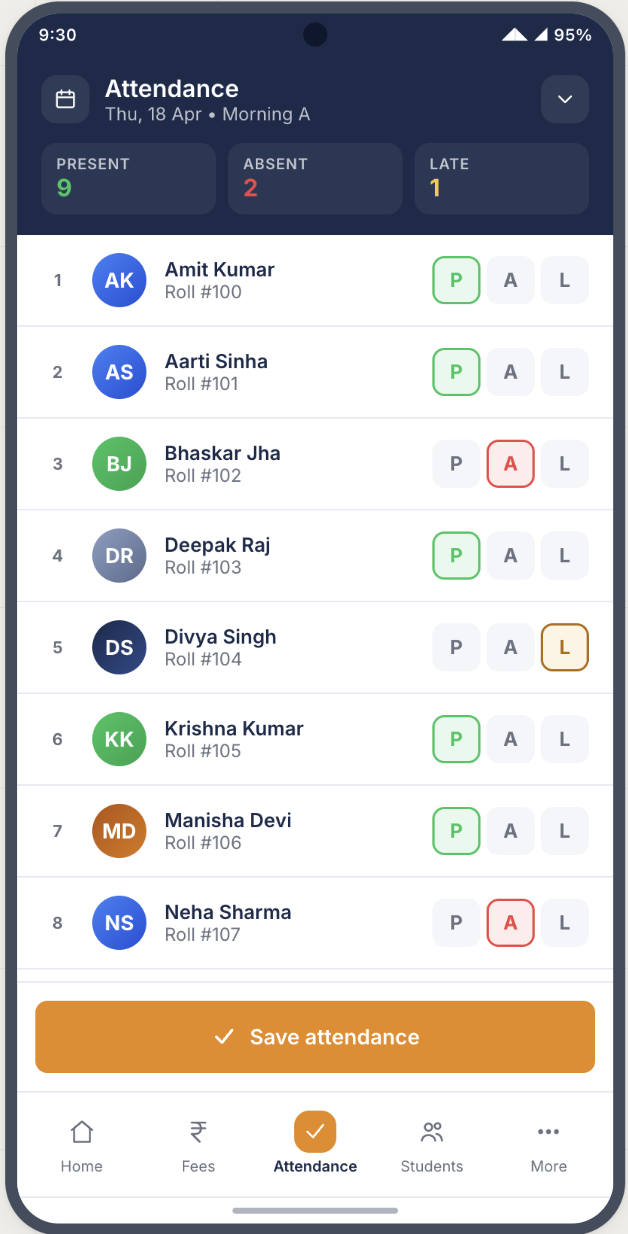Tap the More three-dots icon
Image resolution: width=628 pixels, height=1234 pixels.
[548, 1132]
